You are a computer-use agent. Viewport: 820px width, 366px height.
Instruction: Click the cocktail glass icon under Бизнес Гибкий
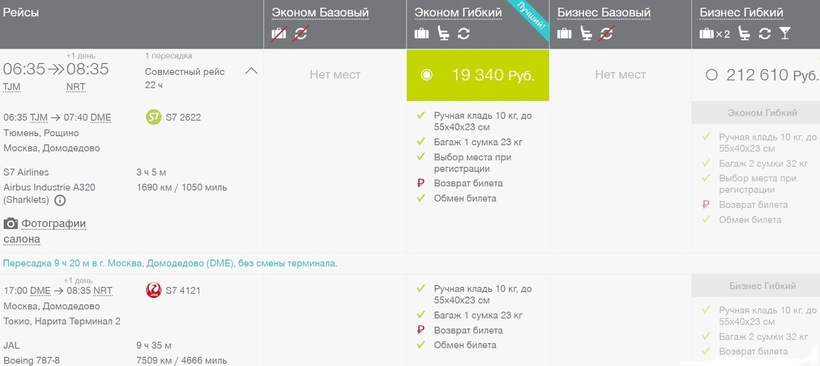click(x=785, y=34)
